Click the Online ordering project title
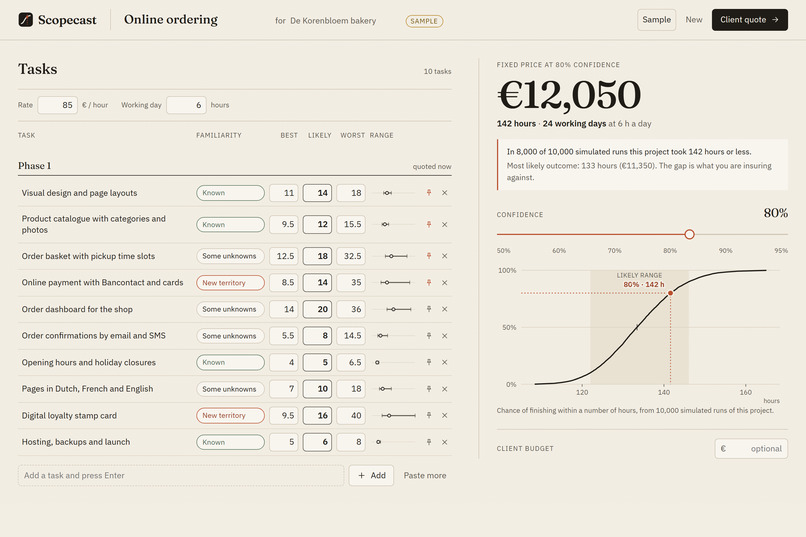The width and height of the screenshot is (806, 537). (x=171, y=20)
